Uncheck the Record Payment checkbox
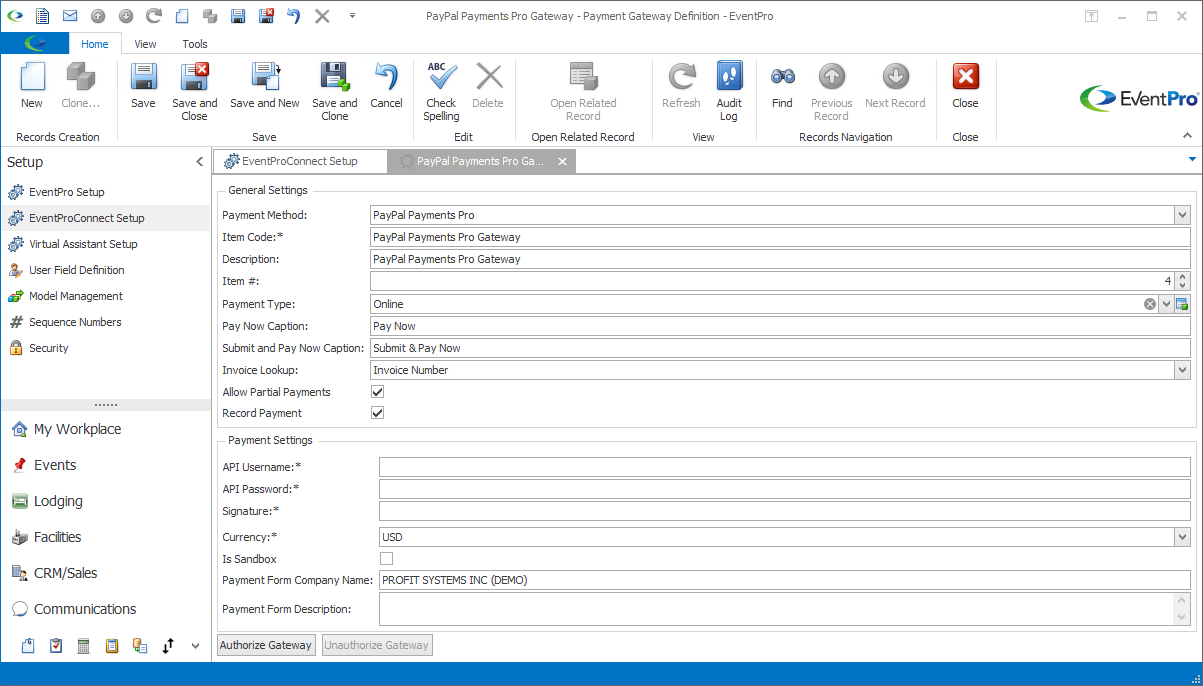1203x686 pixels. [377, 413]
